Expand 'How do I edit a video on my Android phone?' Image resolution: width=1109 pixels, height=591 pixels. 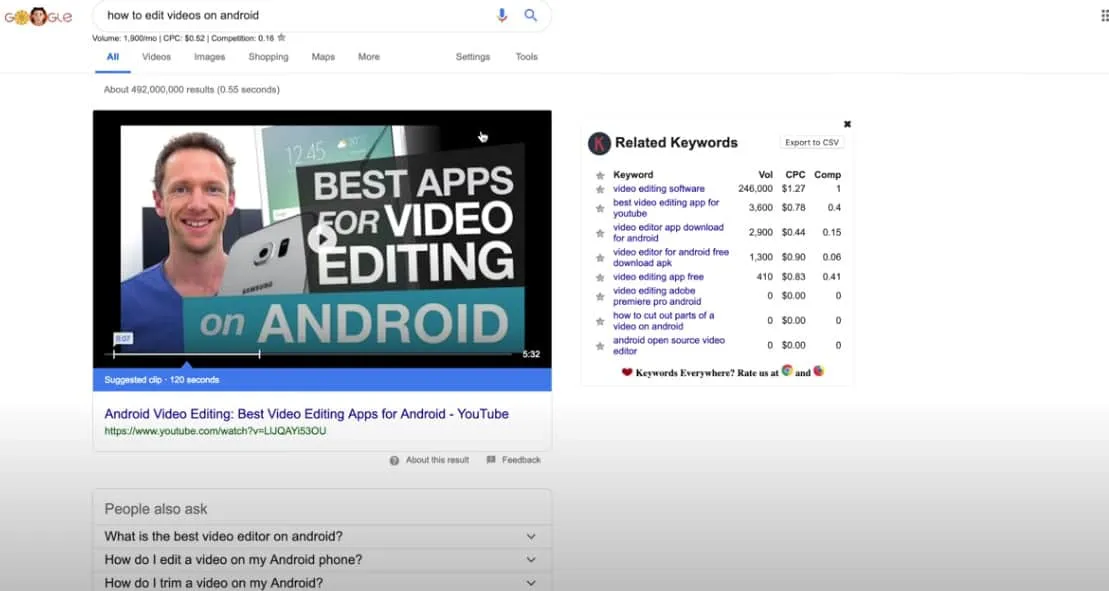(x=531, y=560)
